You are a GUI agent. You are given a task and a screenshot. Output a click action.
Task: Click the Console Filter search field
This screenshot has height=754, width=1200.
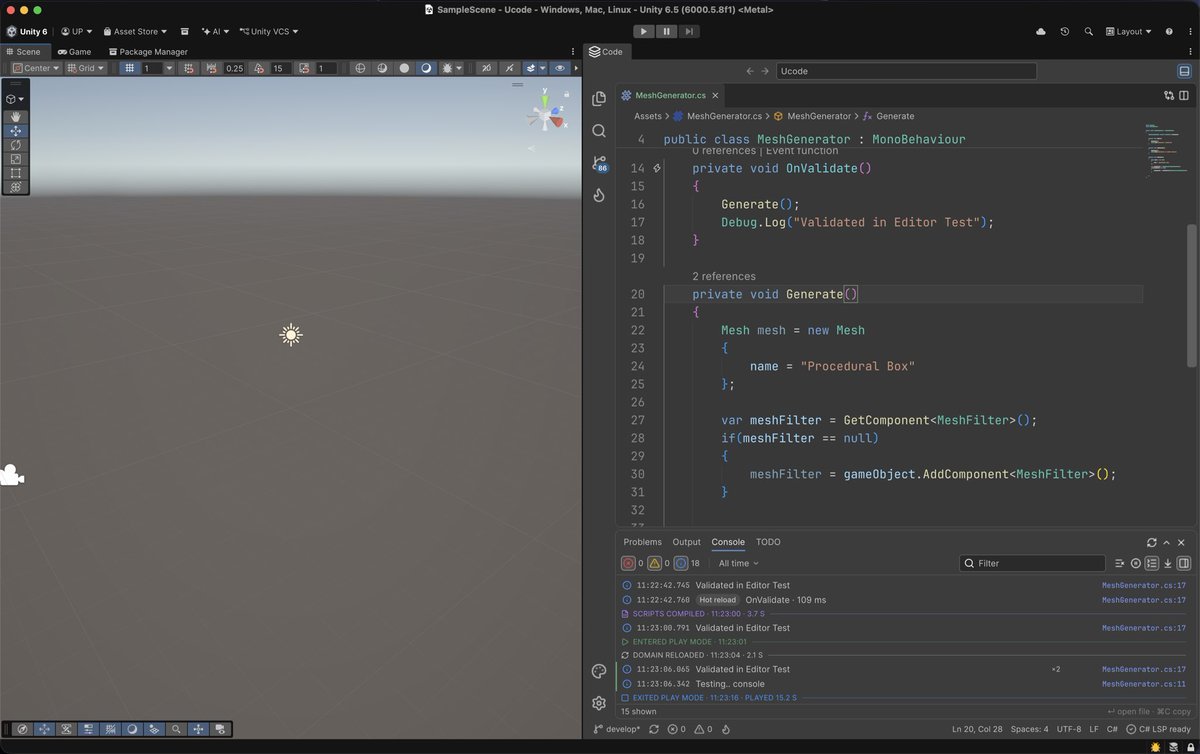click(x=1032, y=563)
